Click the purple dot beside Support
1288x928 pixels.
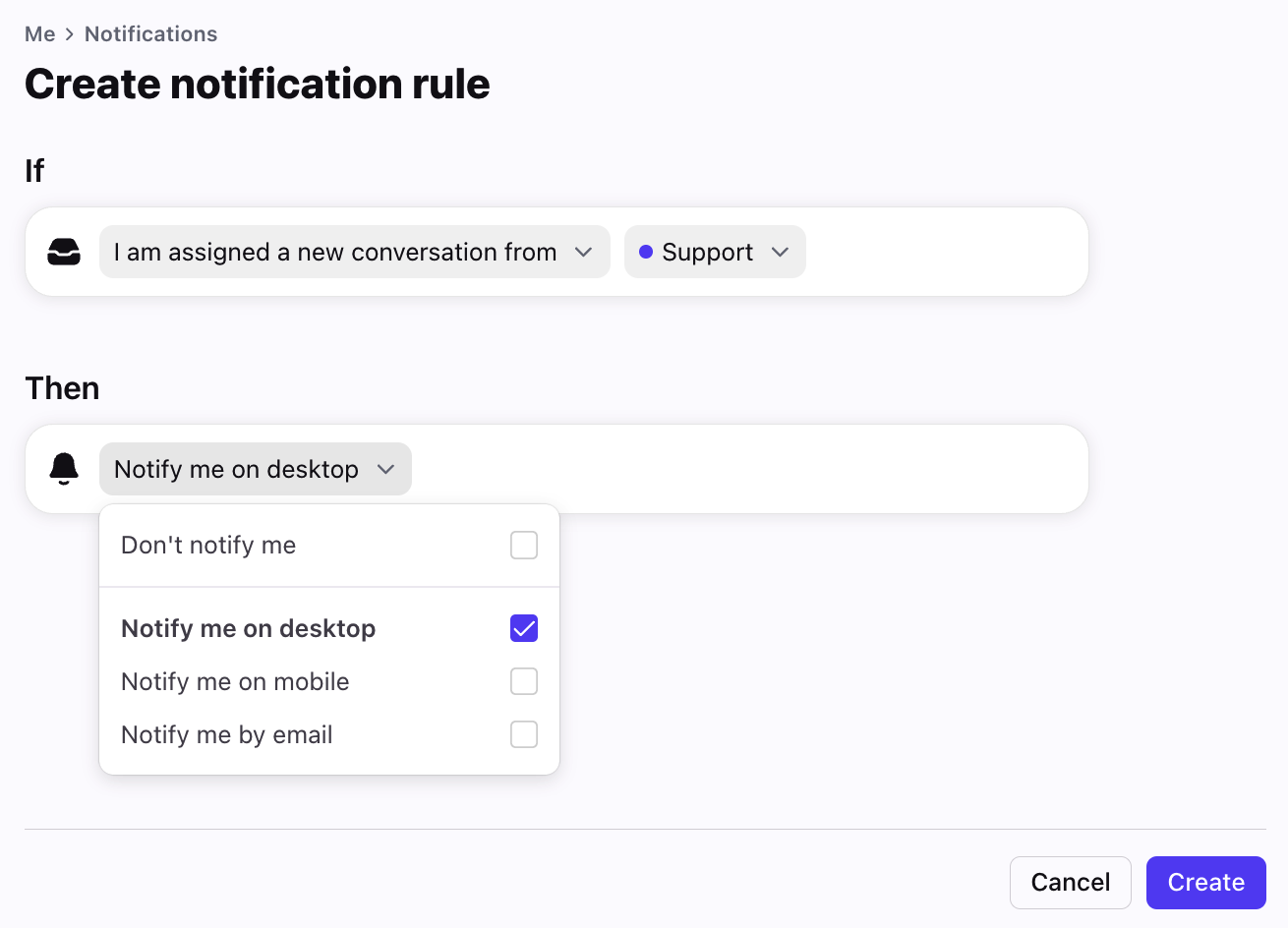646,252
